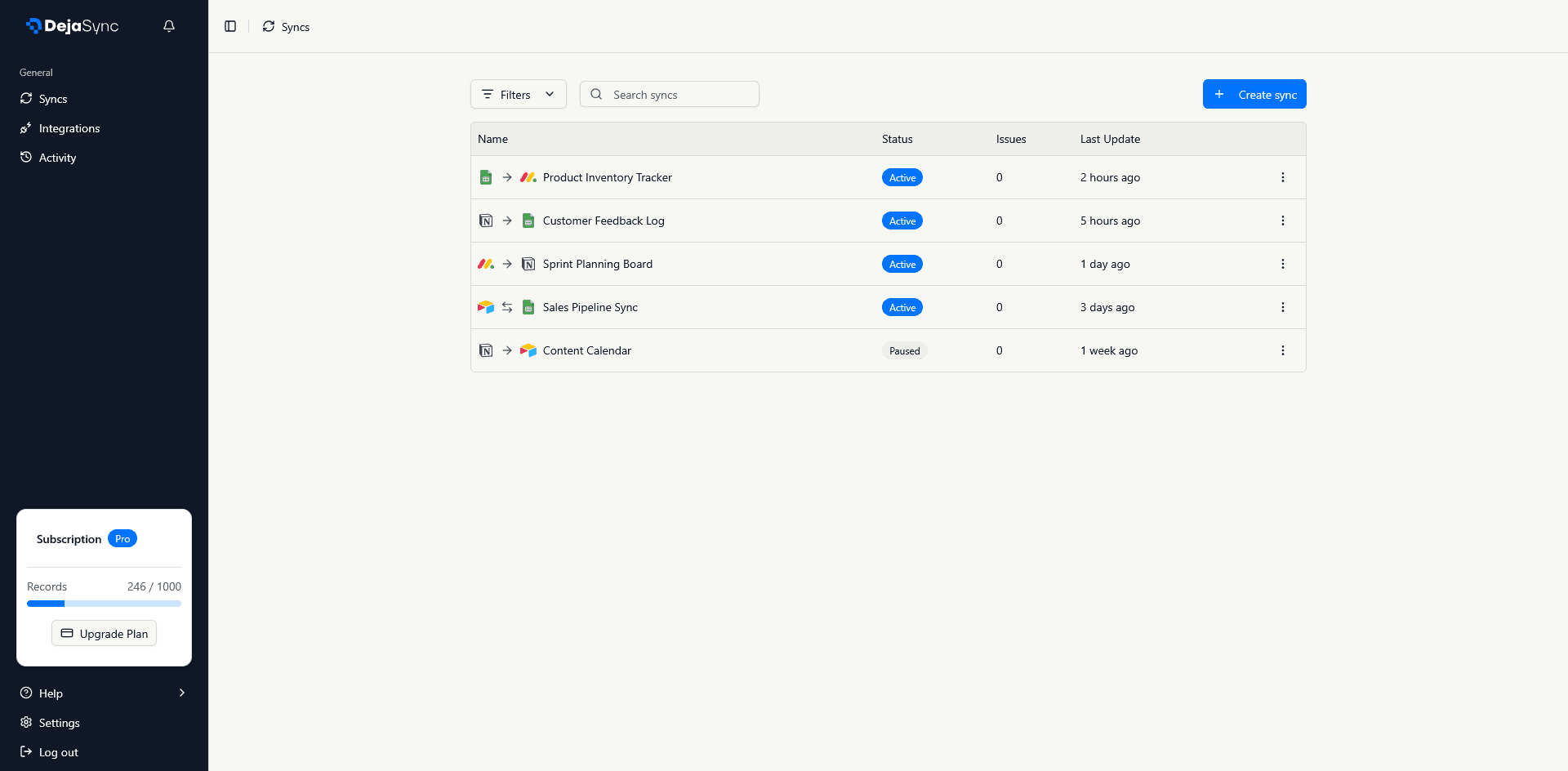Click the bidirectional sync arrows on Sales Pipeline Sync
1568x771 pixels.
[x=507, y=307]
